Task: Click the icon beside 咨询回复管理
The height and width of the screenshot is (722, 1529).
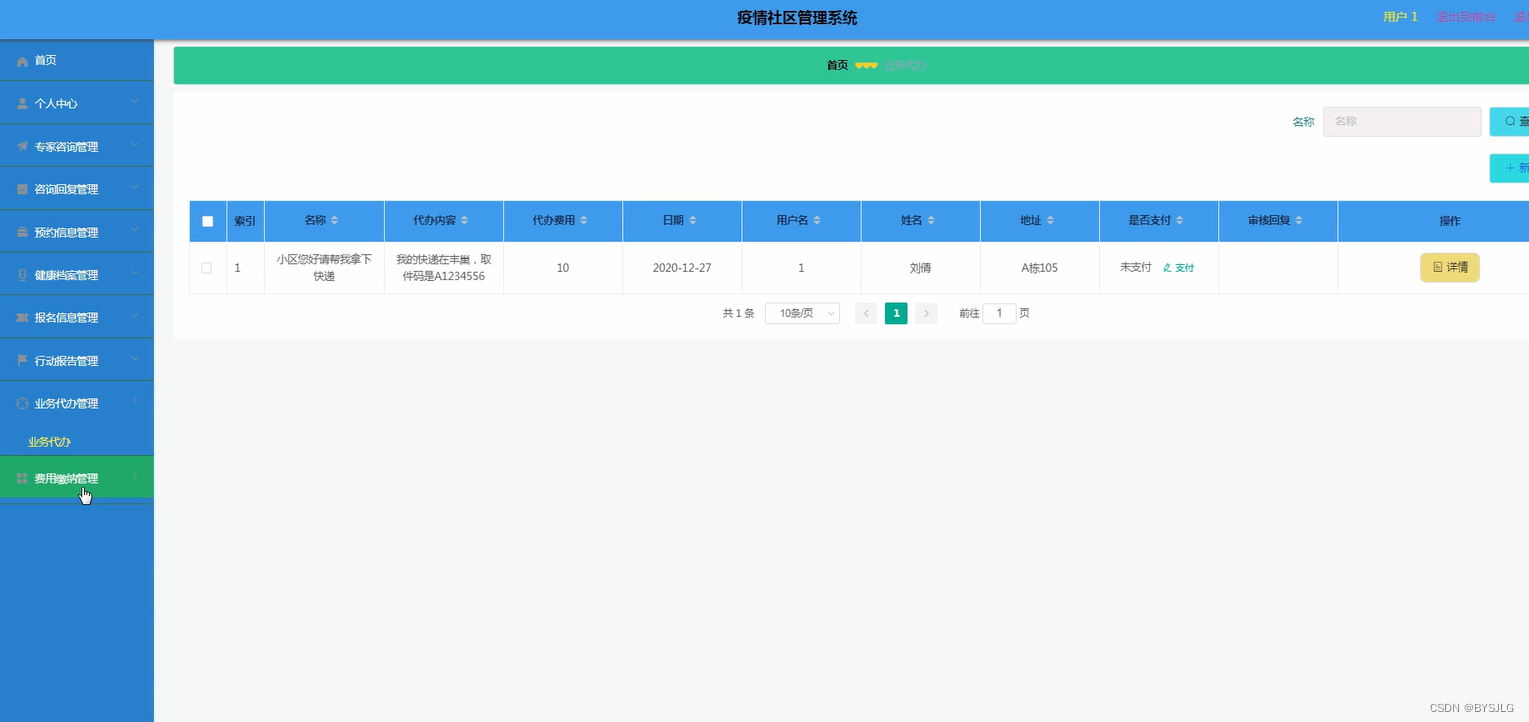Action: (22, 190)
